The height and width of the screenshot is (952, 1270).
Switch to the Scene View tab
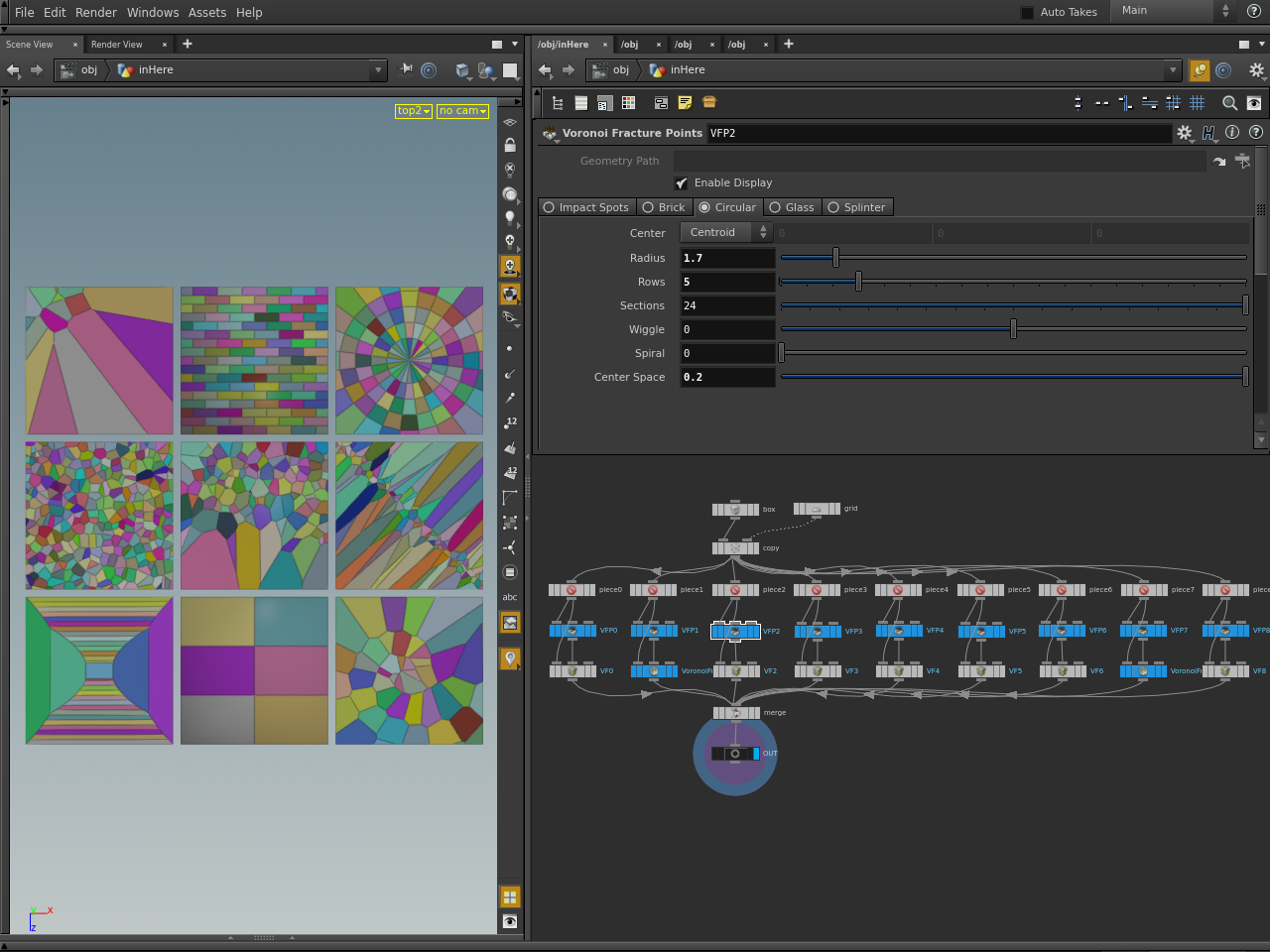pyautogui.click(x=30, y=44)
